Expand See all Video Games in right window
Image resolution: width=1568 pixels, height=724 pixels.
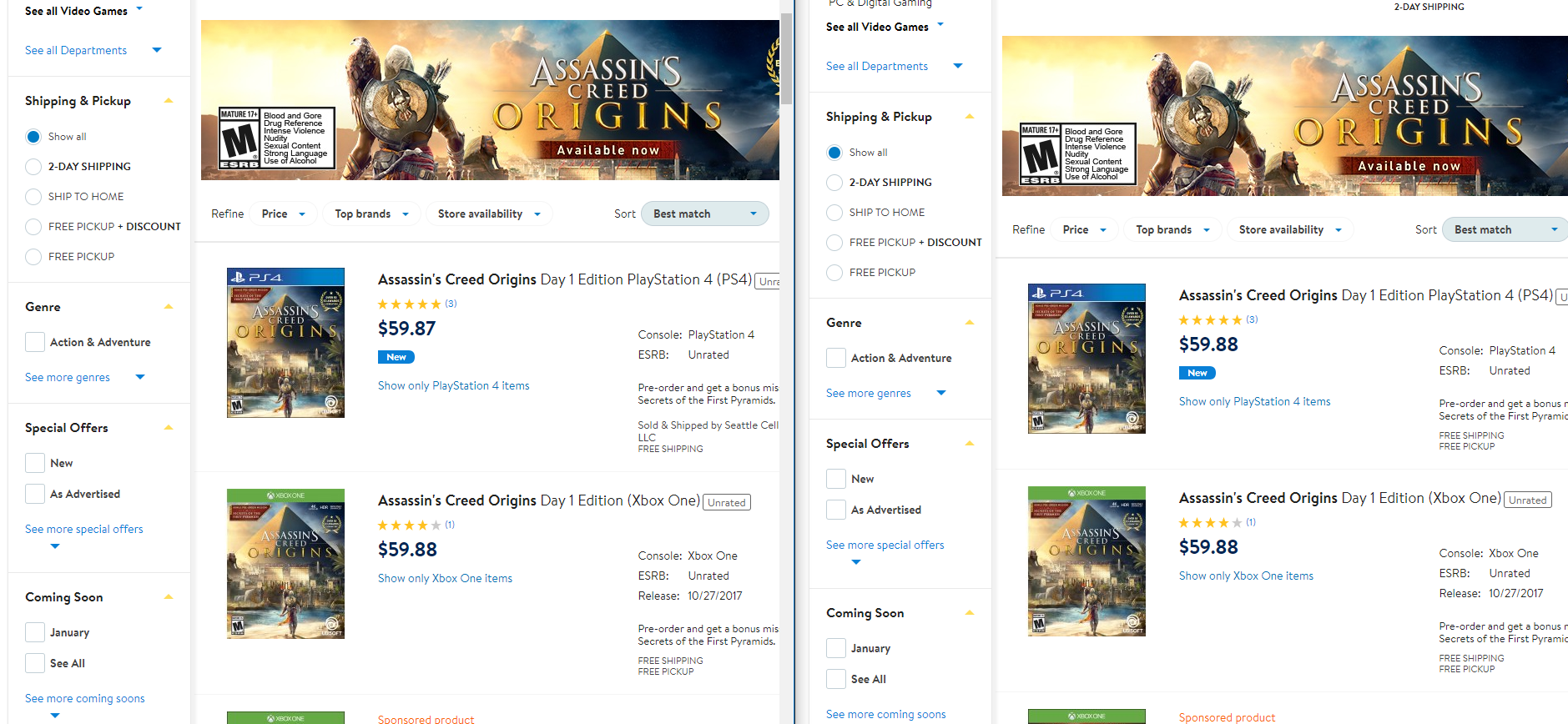click(x=885, y=27)
